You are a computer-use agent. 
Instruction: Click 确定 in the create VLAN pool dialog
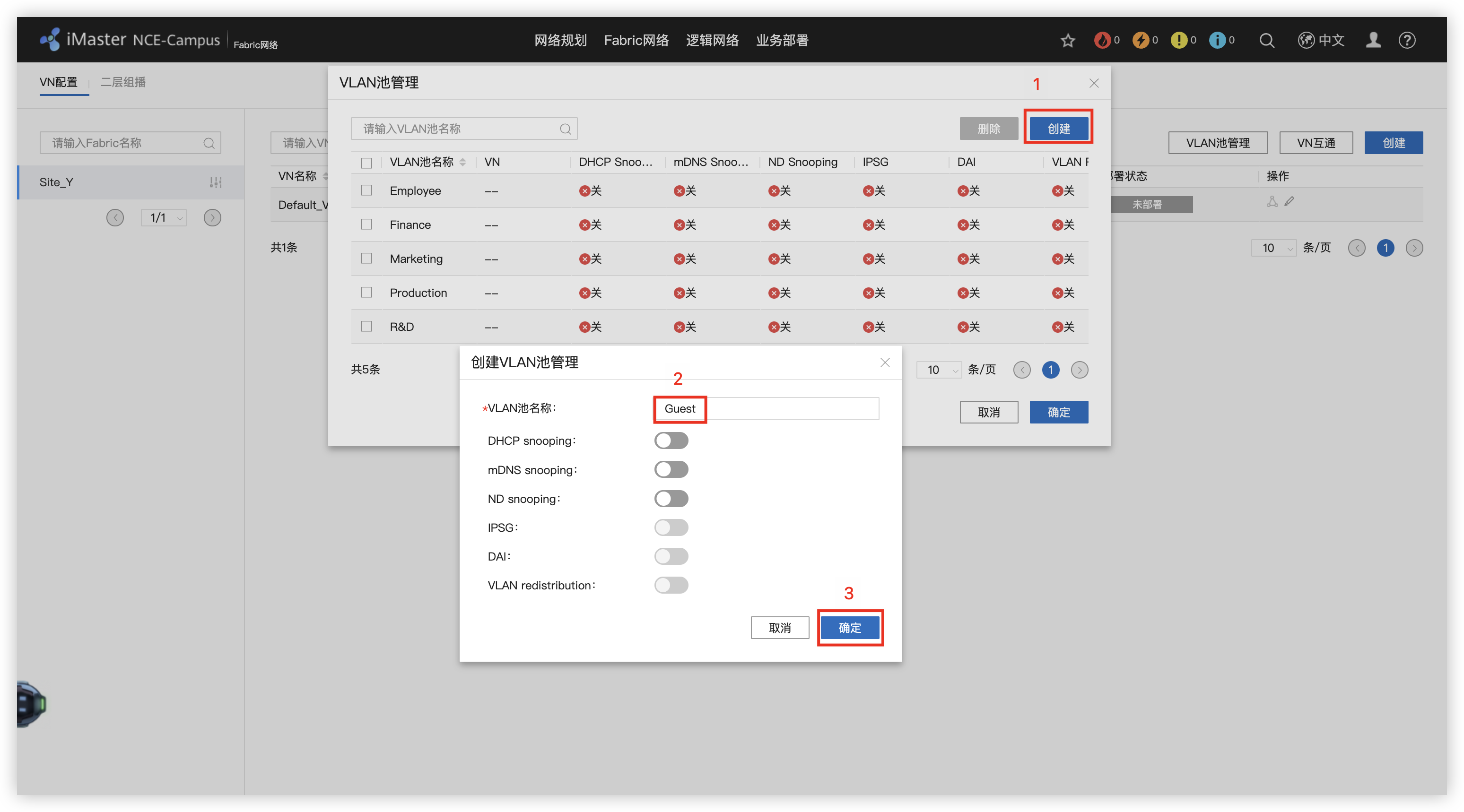(850, 627)
